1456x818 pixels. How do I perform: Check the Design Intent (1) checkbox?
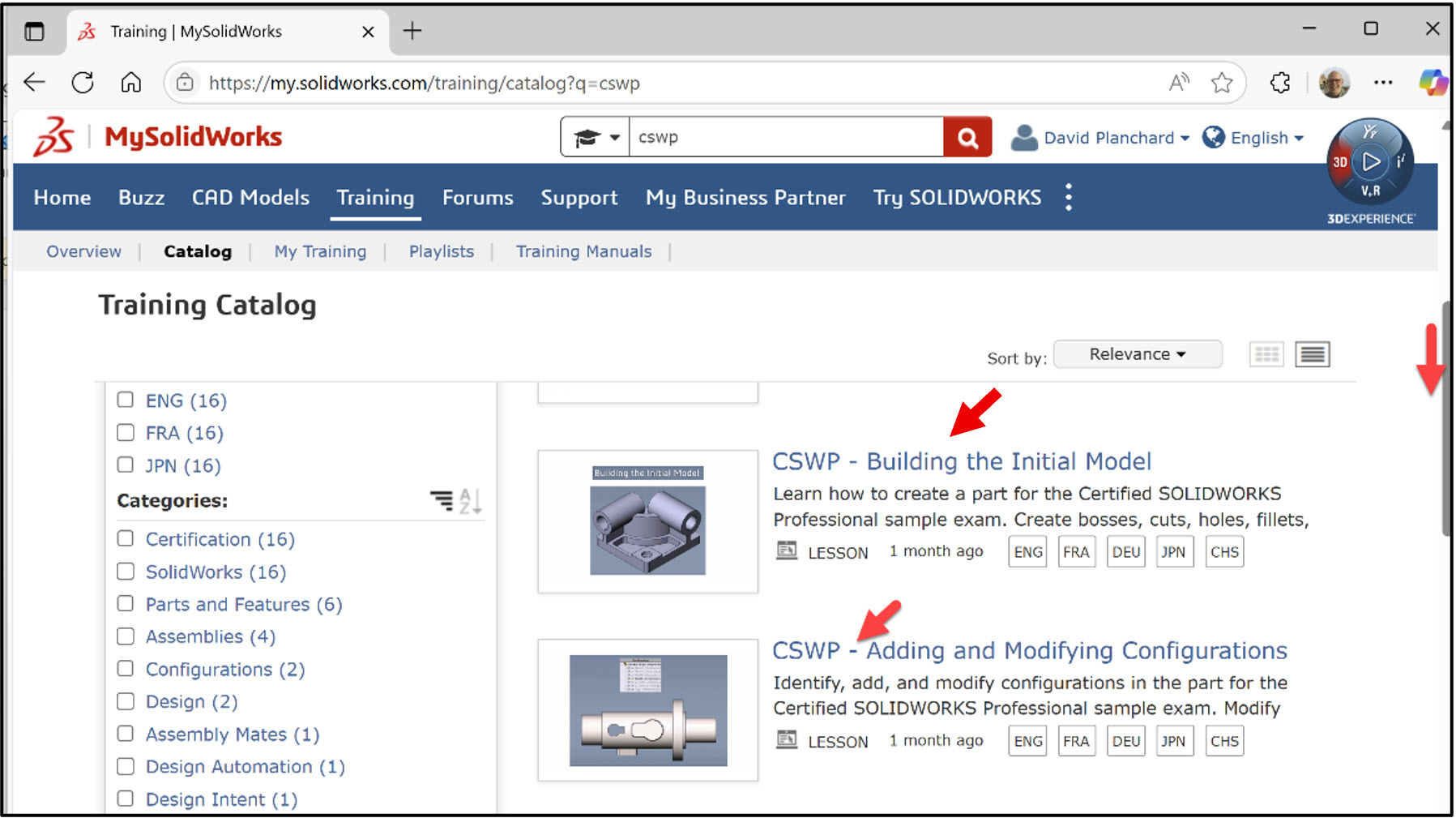126,799
